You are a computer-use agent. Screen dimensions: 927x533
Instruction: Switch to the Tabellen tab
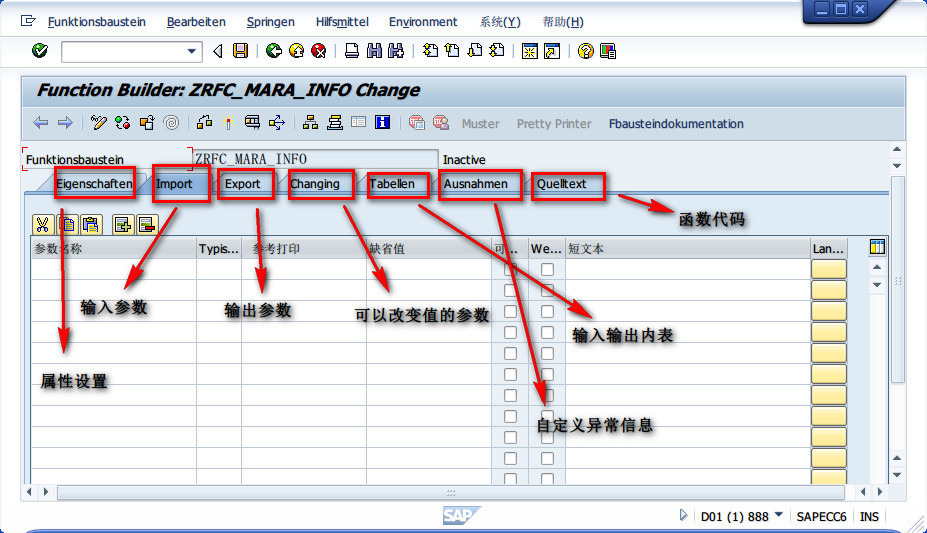click(392, 184)
